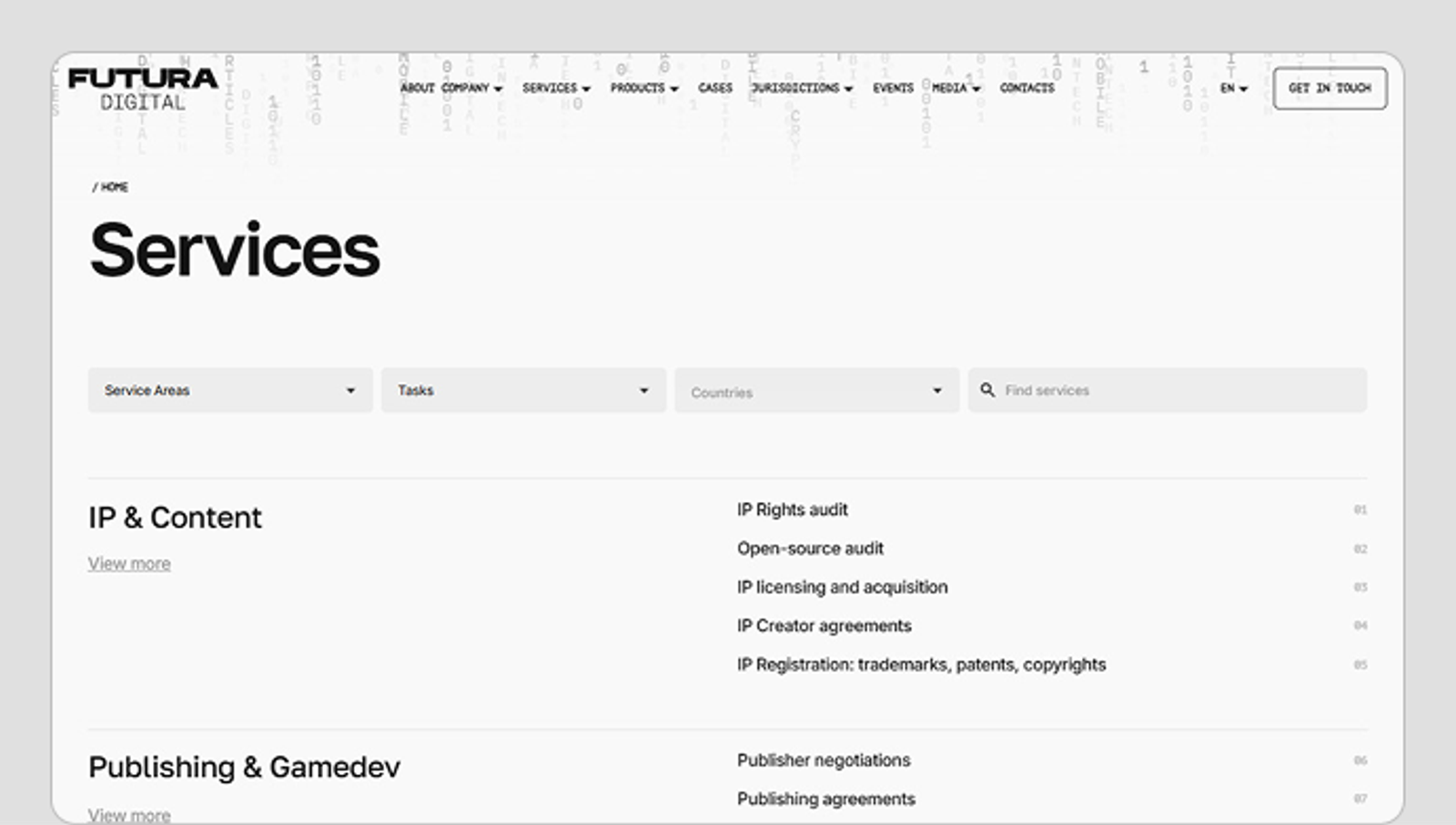
Task: Open the Countries filter dropdown
Action: [x=816, y=390]
